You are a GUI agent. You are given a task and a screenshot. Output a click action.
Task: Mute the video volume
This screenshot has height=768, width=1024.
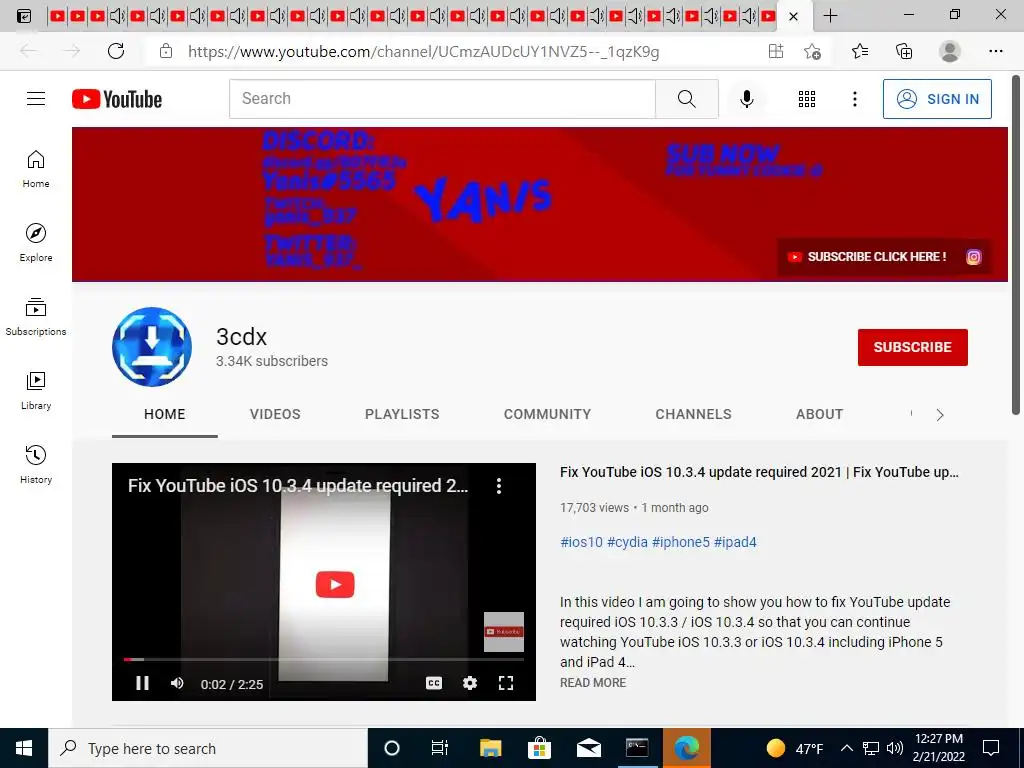[x=177, y=683]
